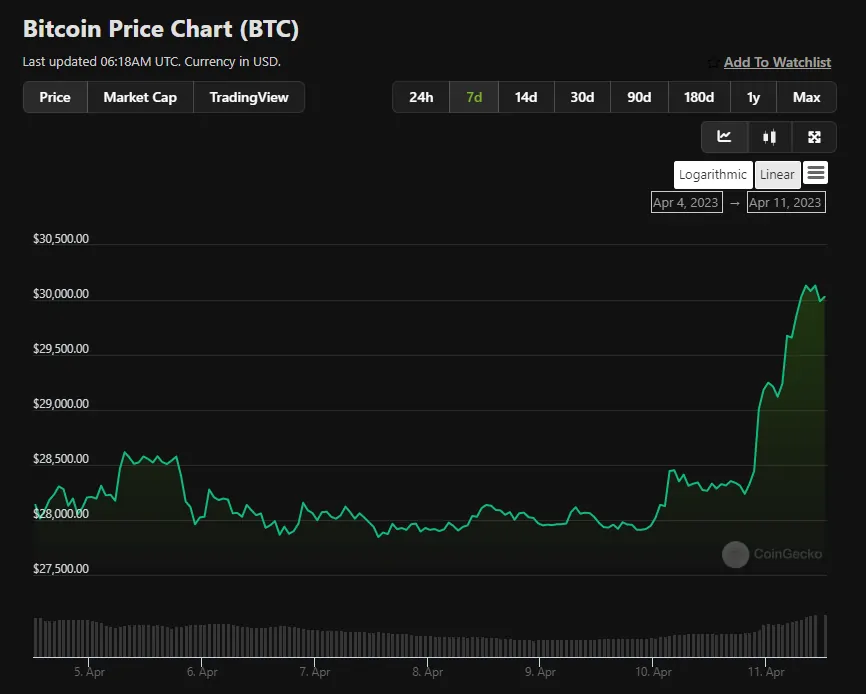Click the 8. Apr date label

pyautogui.click(x=427, y=672)
